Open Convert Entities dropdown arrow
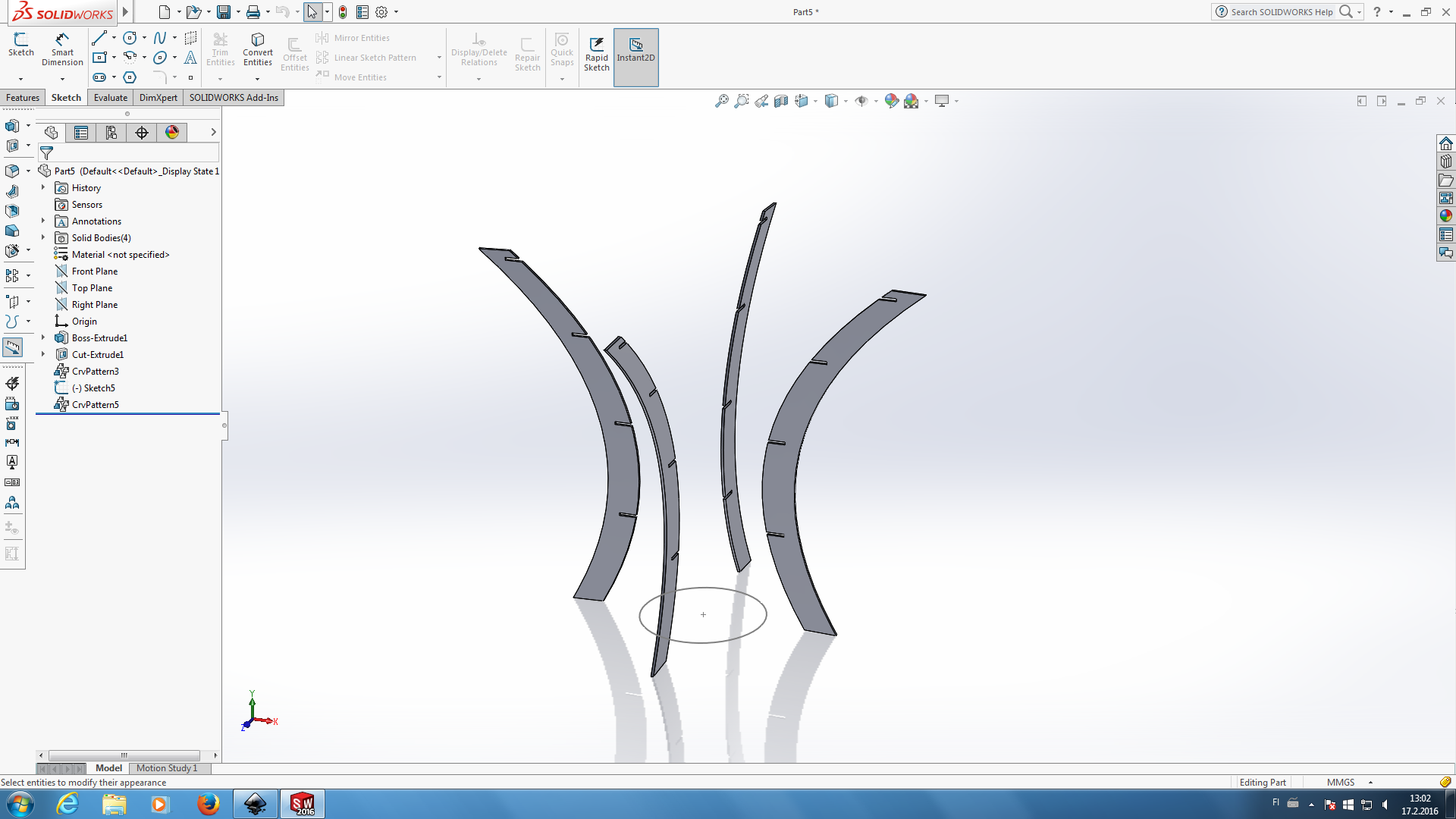 pos(258,79)
